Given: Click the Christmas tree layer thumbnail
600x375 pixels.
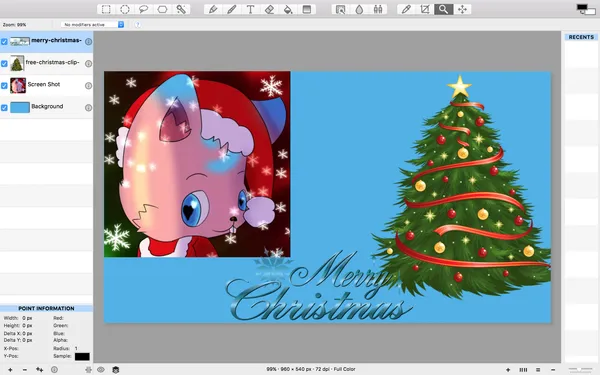Looking at the screenshot, I should (x=17, y=64).
